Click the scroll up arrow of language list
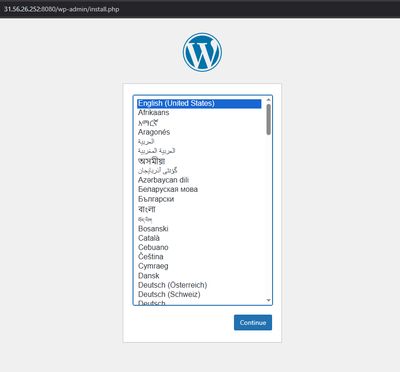 (x=268, y=100)
